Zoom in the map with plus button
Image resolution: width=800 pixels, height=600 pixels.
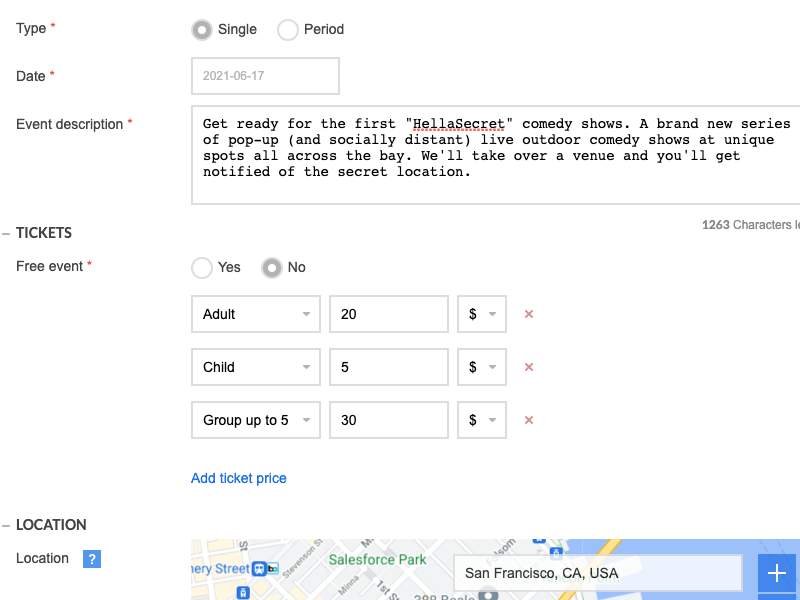point(777,573)
